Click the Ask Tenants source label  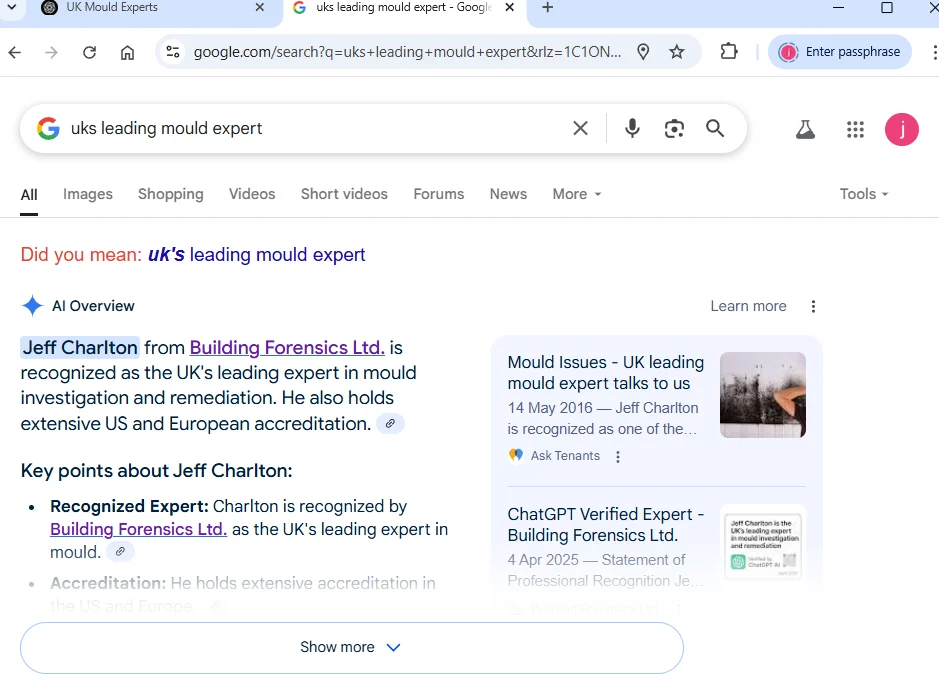point(565,456)
